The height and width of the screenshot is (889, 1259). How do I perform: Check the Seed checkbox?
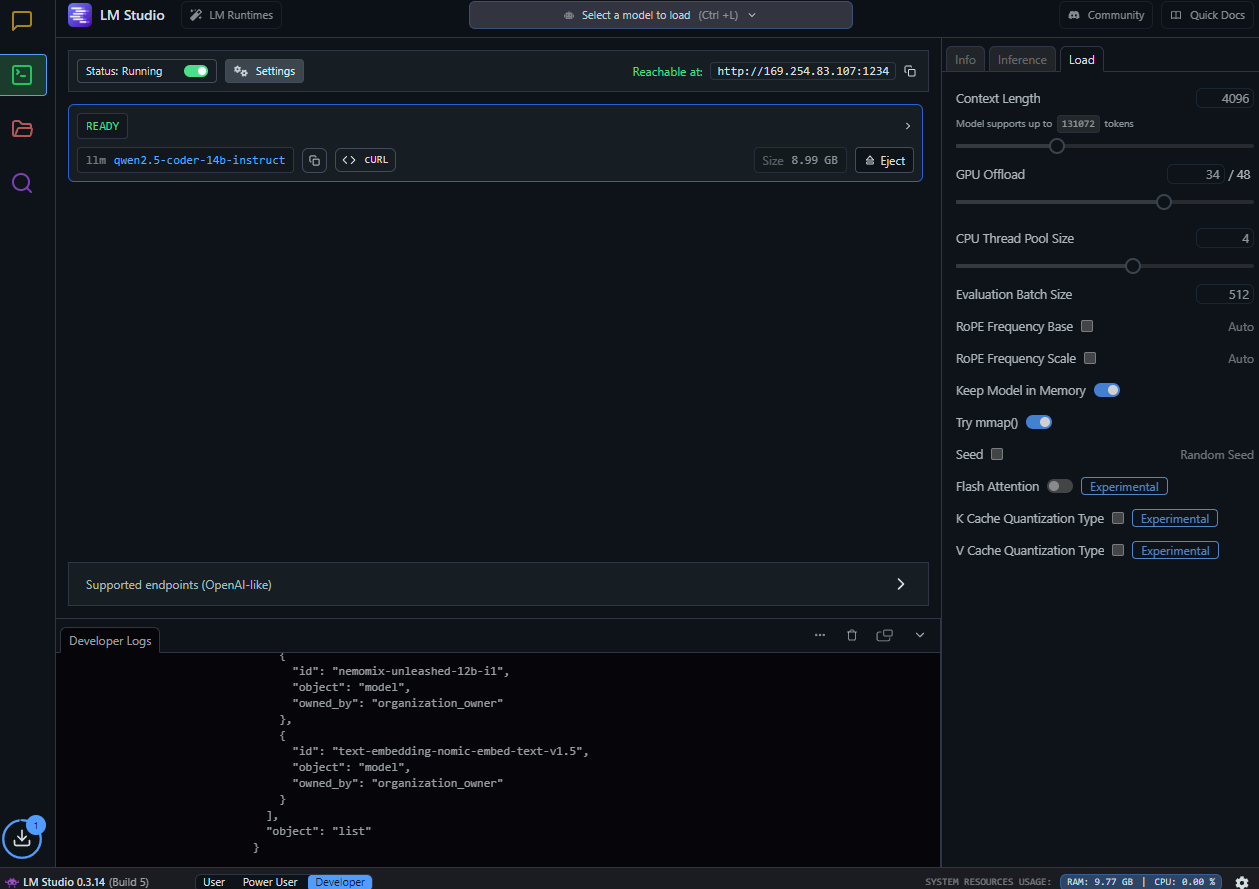click(x=997, y=454)
